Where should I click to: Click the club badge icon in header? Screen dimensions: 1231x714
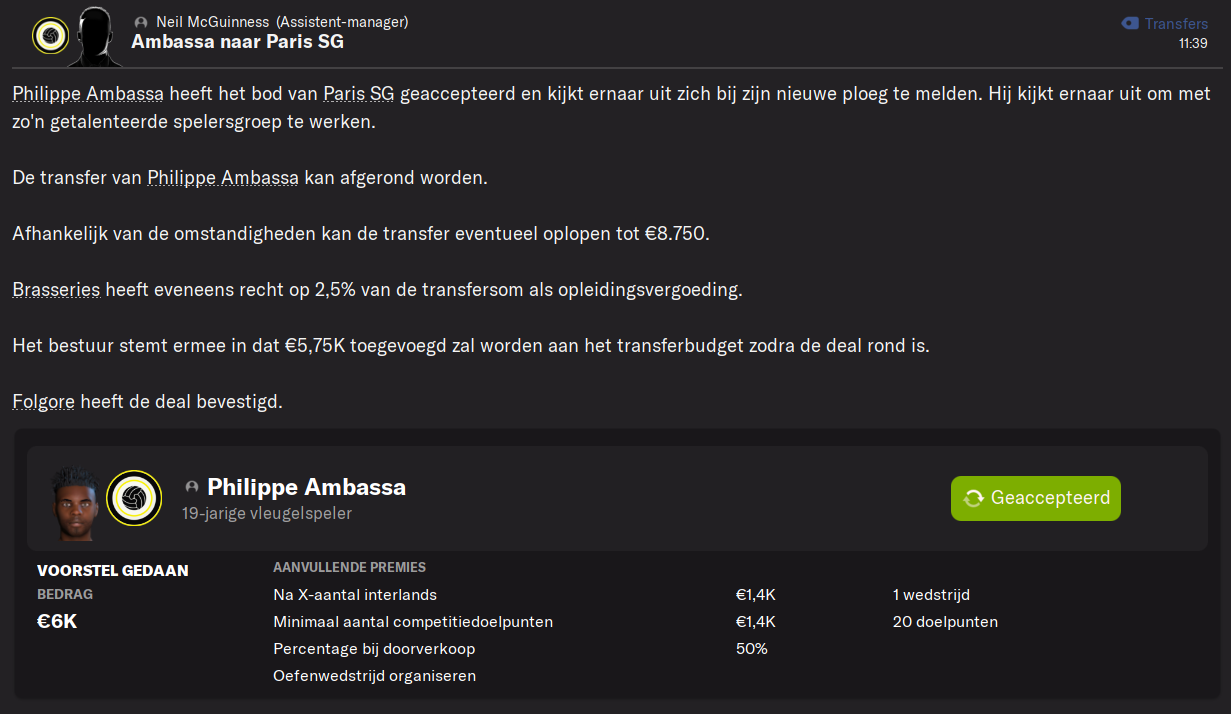click(x=50, y=36)
